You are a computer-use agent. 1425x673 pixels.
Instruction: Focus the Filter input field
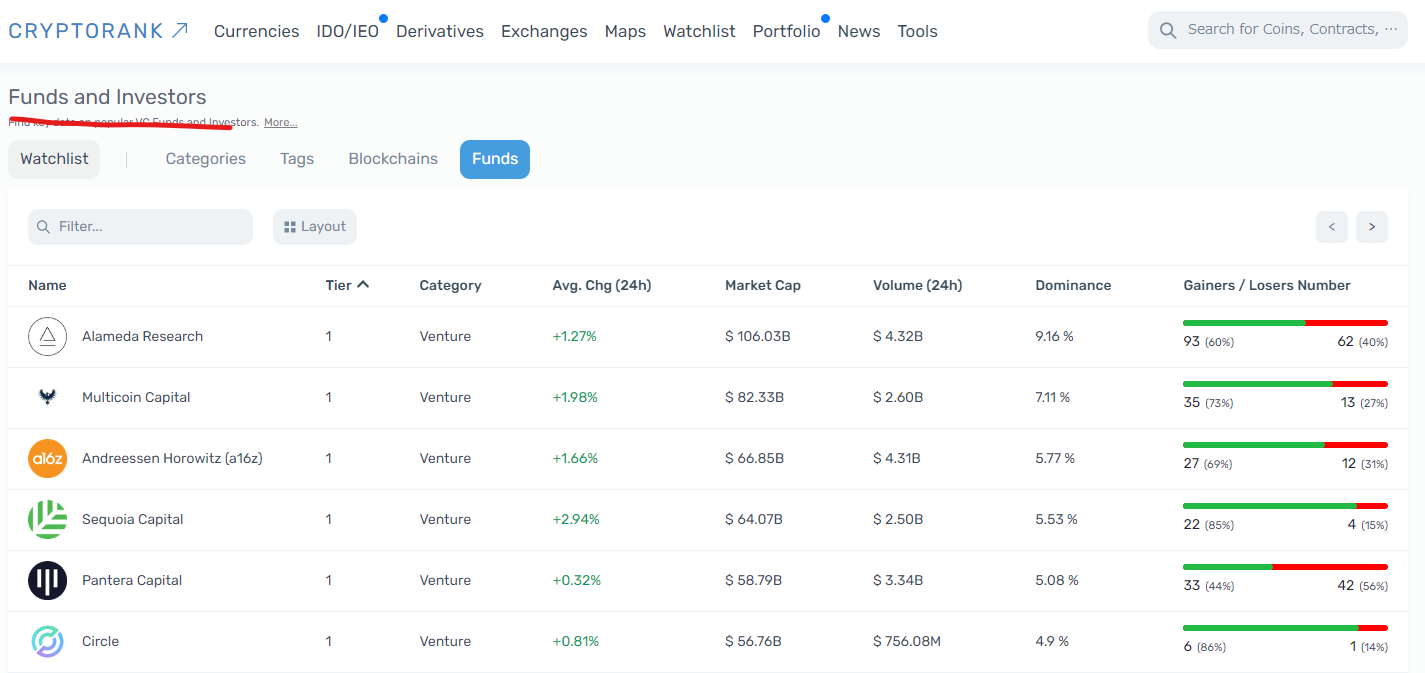point(140,227)
